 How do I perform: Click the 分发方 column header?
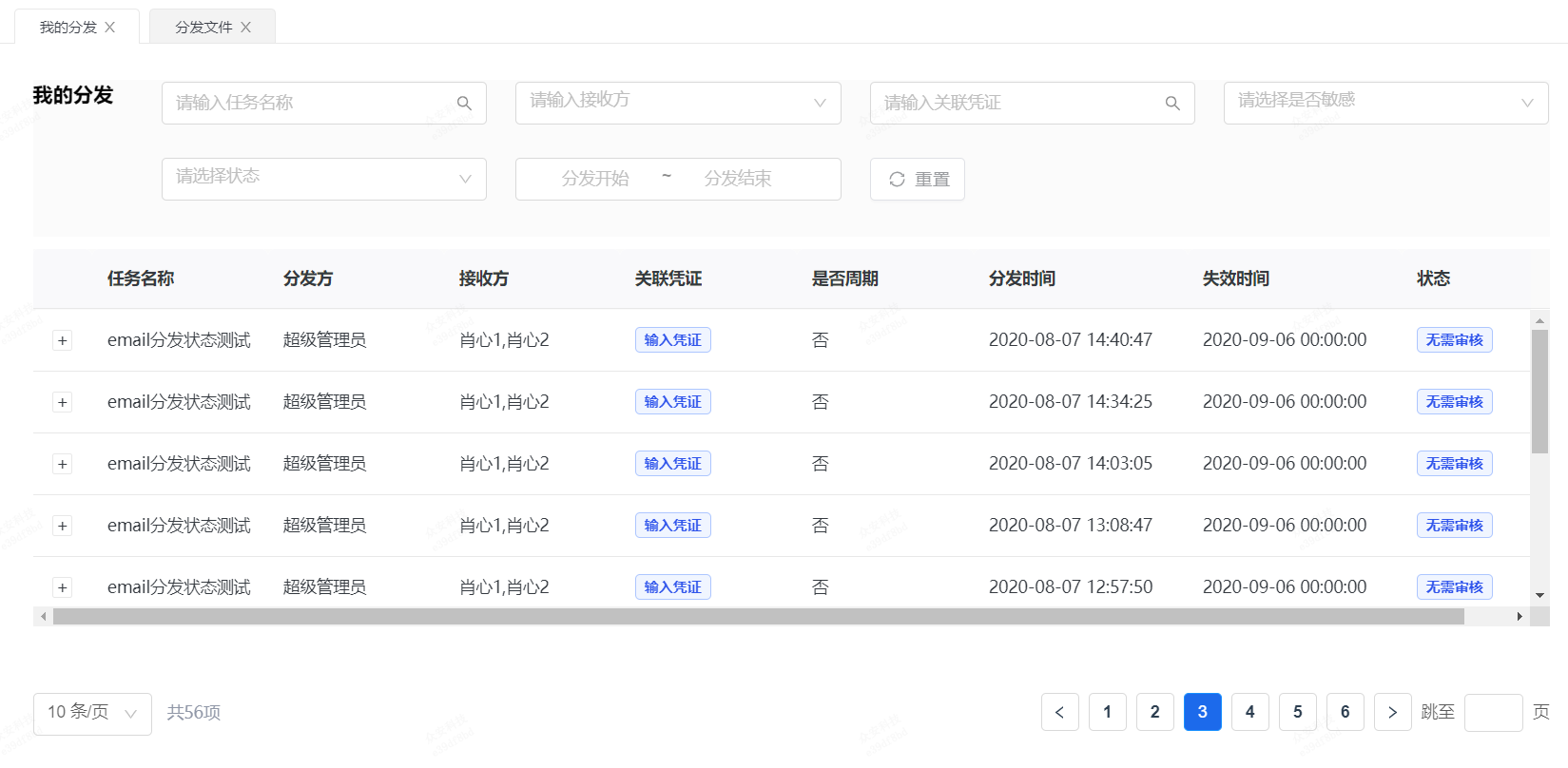coord(308,278)
